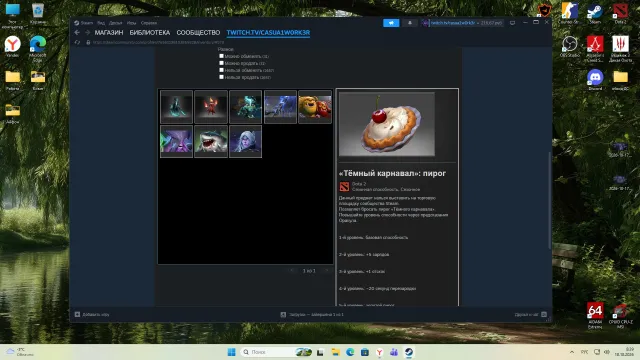Open the Корзина recycle bin icon

click(38, 14)
